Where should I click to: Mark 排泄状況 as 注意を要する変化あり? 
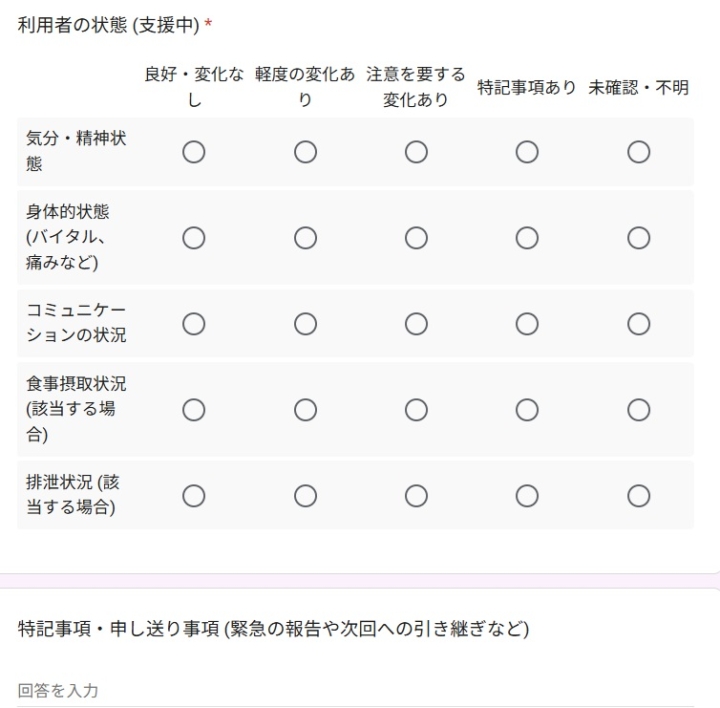416,496
